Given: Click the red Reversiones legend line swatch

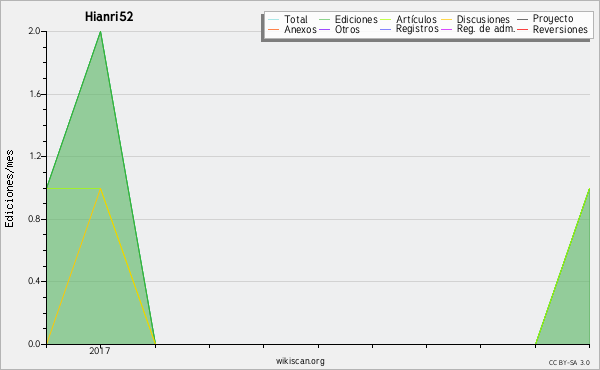Looking at the screenshot, I should (523, 29).
